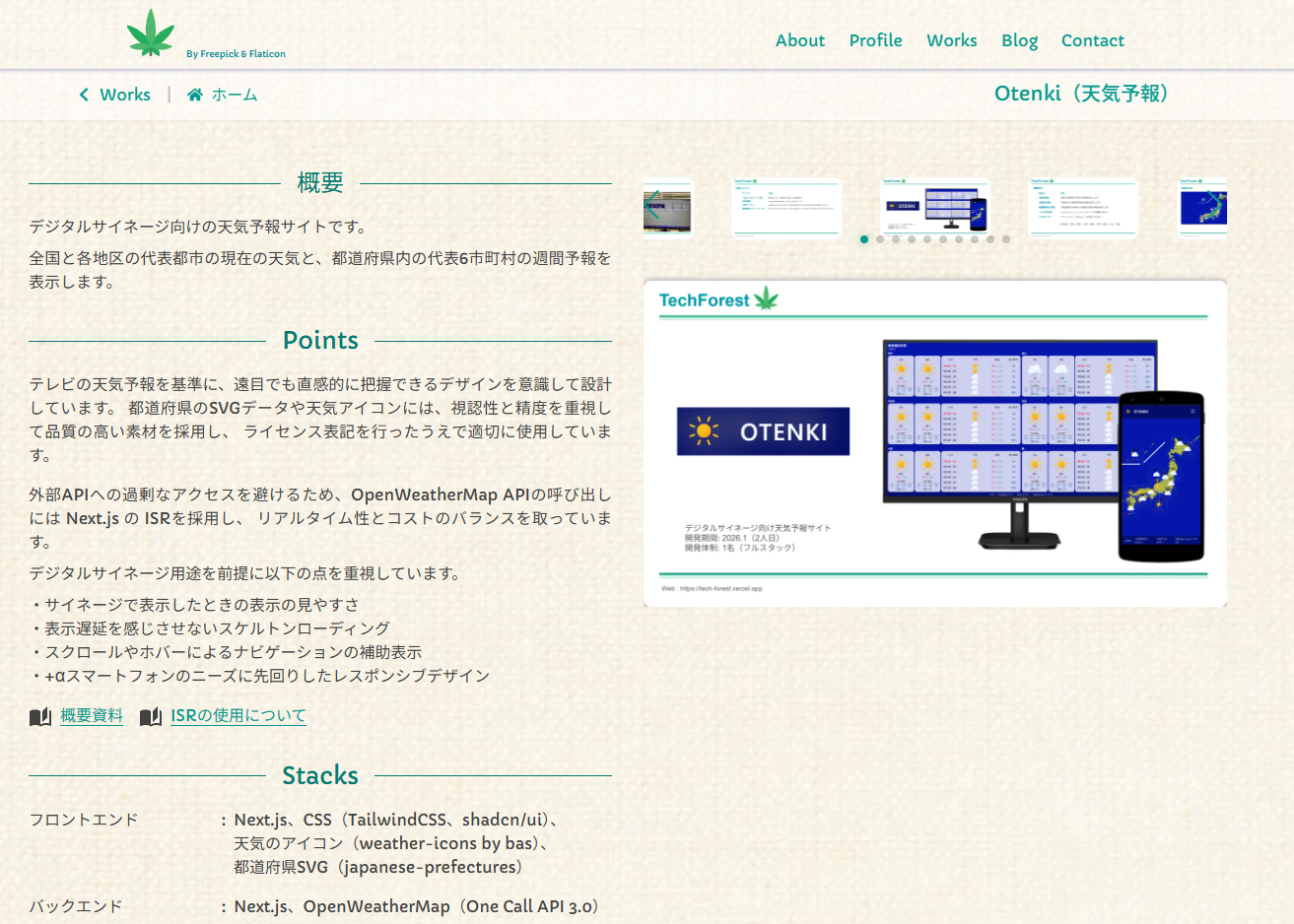Click bullet 表示遅延を感じさせないスケルトンローディング

(x=210, y=628)
